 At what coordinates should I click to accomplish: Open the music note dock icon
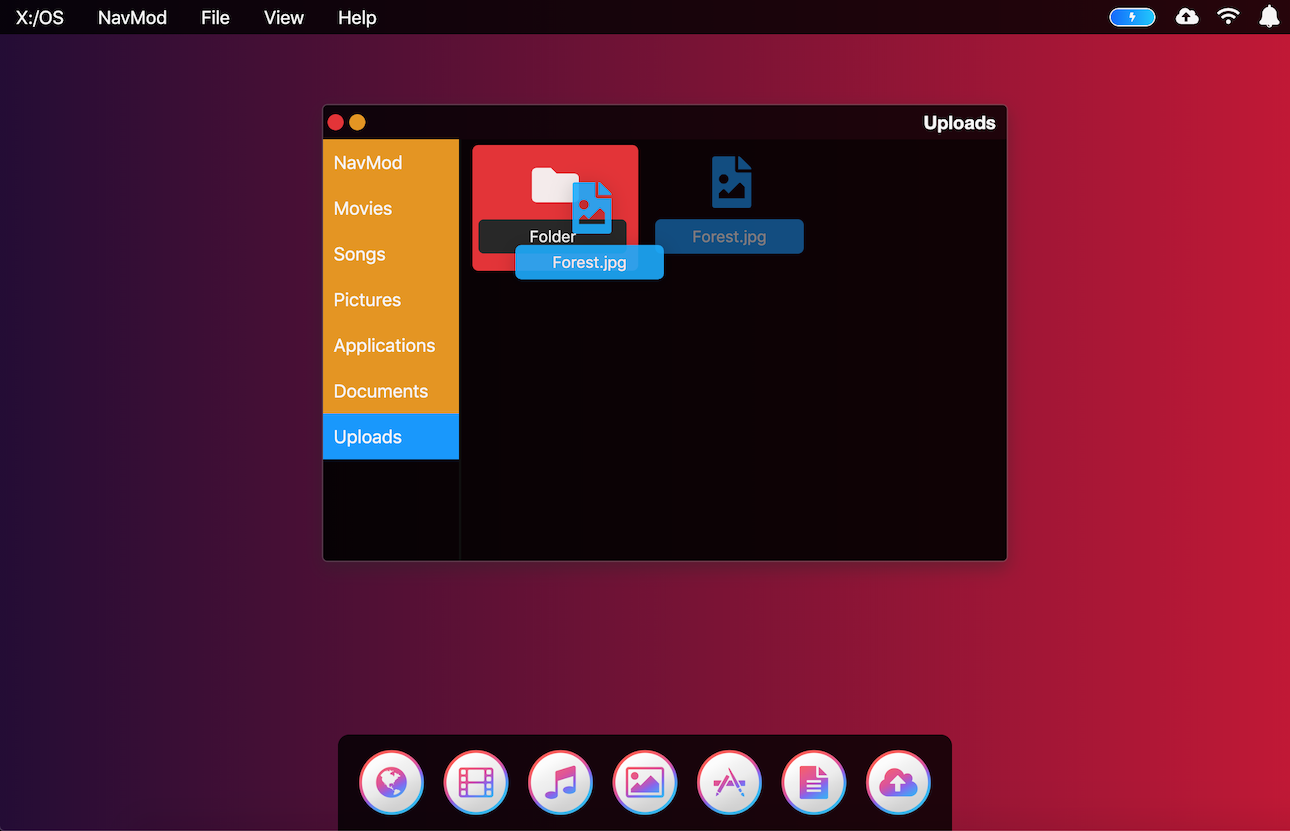point(560,782)
